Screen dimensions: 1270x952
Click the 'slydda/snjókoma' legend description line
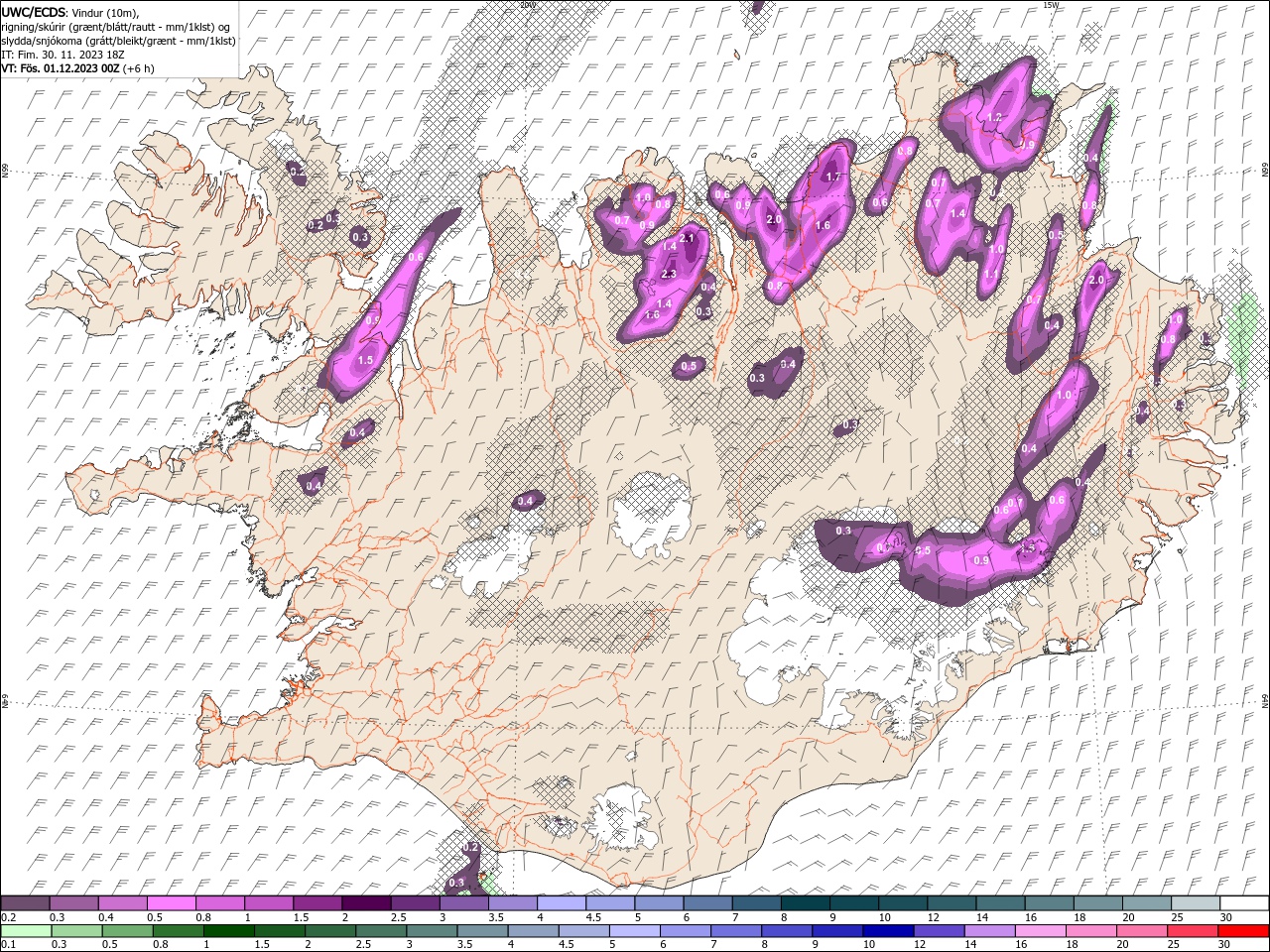coord(118,41)
